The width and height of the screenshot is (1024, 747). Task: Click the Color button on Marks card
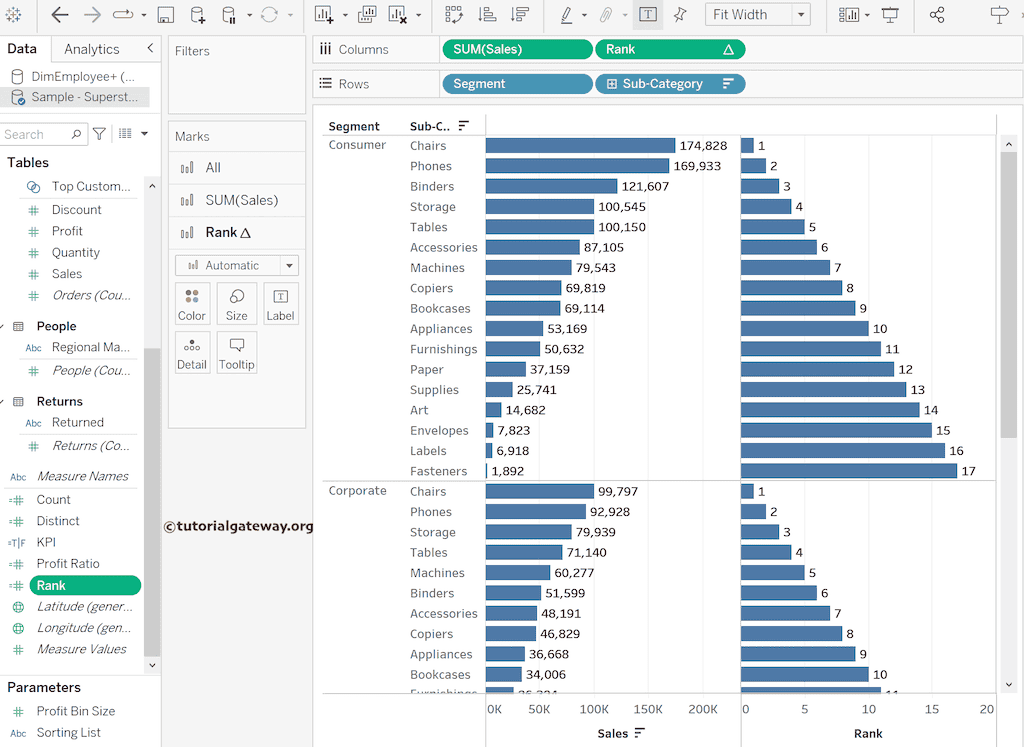(191, 304)
